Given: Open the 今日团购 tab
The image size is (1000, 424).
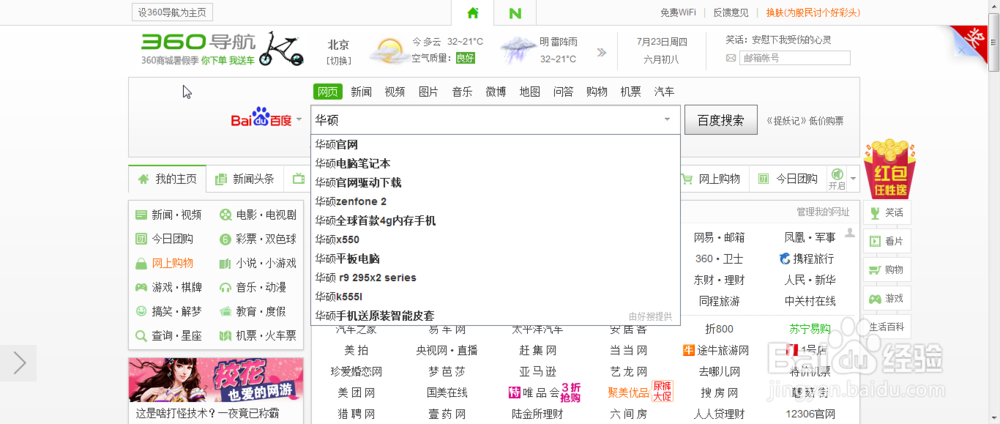Looking at the screenshot, I should (x=788, y=179).
